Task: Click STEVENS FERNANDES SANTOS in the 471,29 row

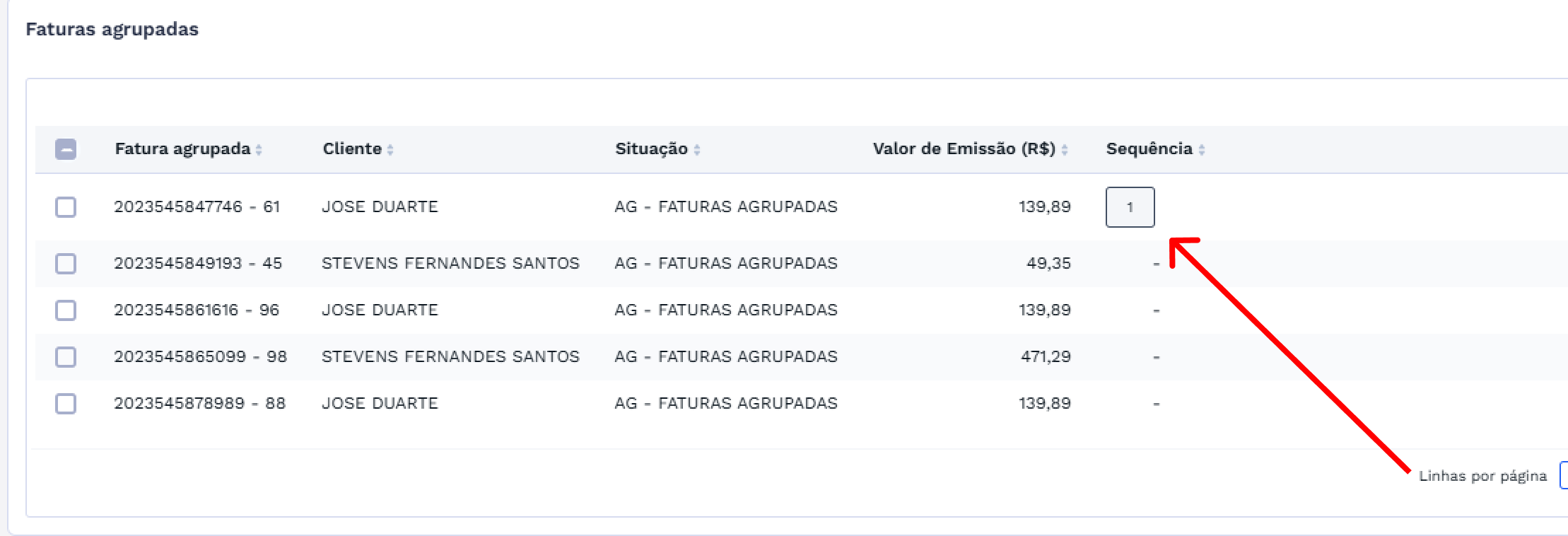Action: 450,357
